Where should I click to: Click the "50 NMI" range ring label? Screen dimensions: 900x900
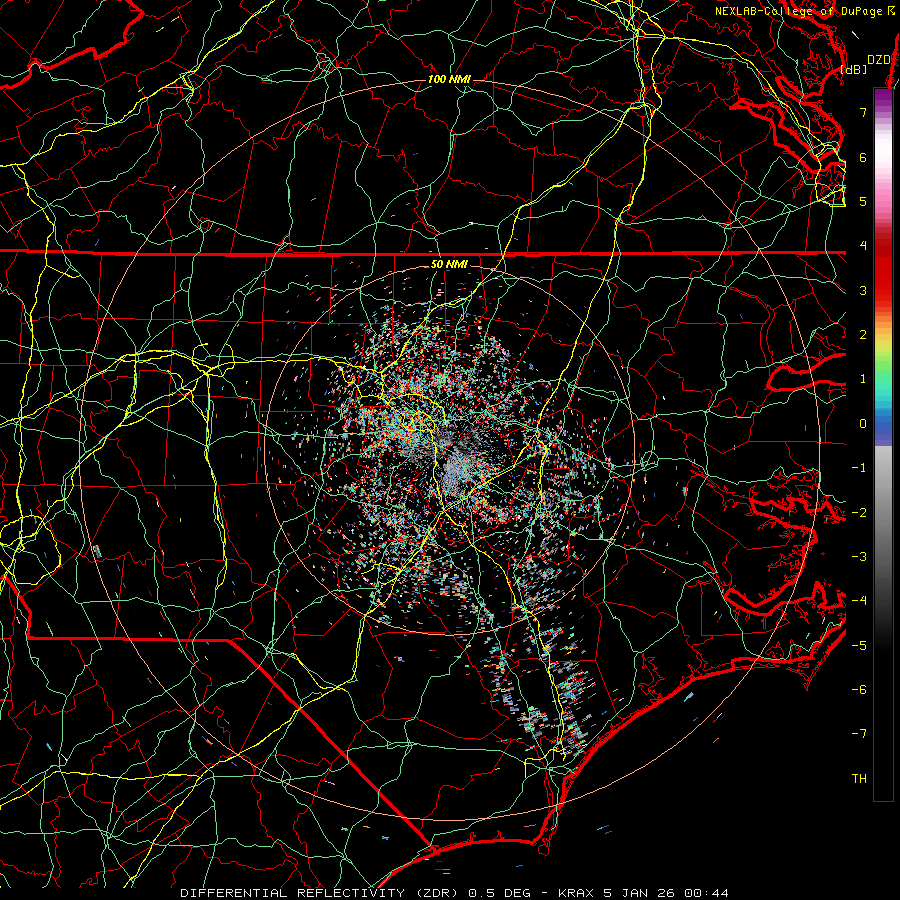point(449,264)
